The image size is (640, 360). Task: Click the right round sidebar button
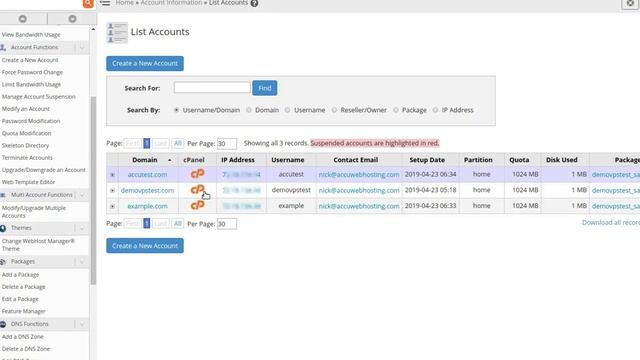tap(72, 19)
